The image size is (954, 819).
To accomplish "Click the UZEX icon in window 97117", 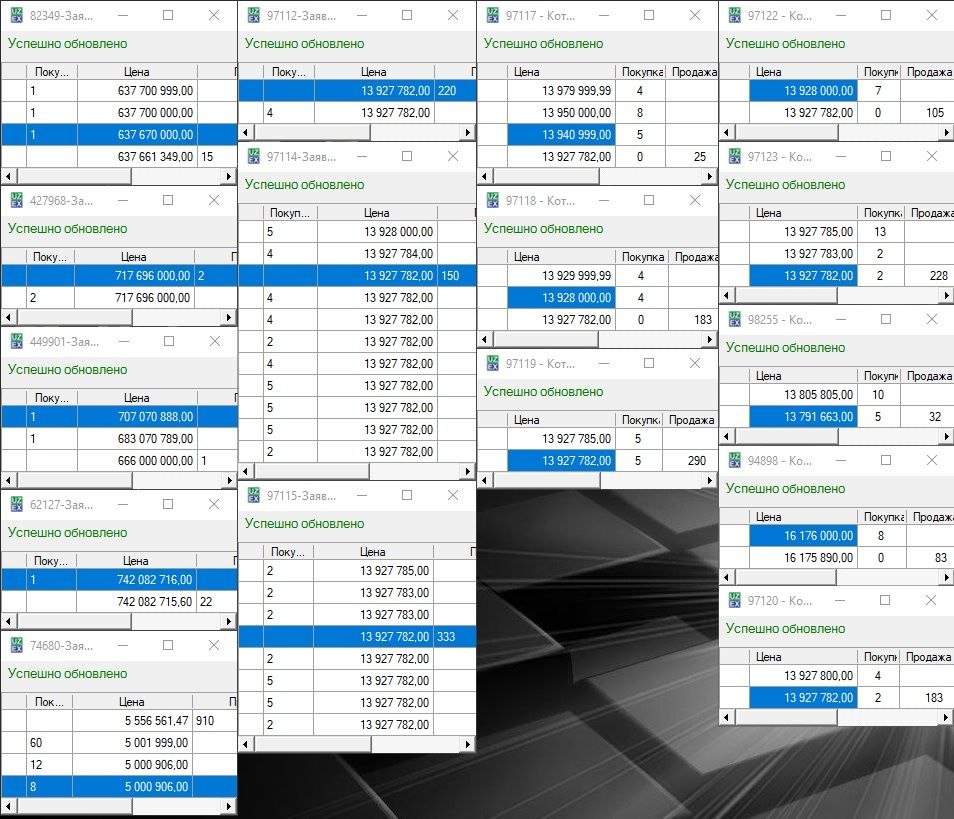I will click(492, 16).
